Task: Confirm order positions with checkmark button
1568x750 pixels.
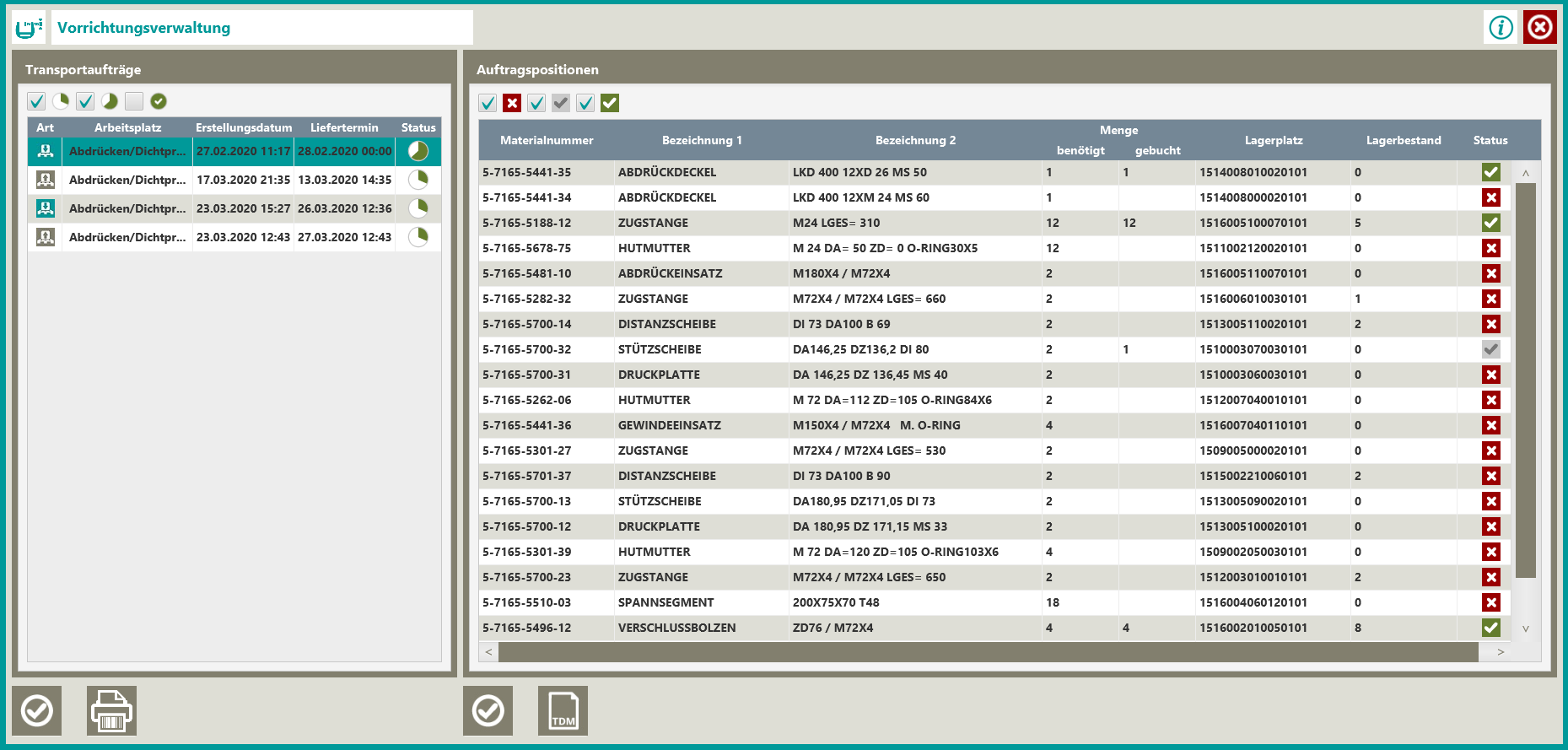Action: click(x=488, y=710)
